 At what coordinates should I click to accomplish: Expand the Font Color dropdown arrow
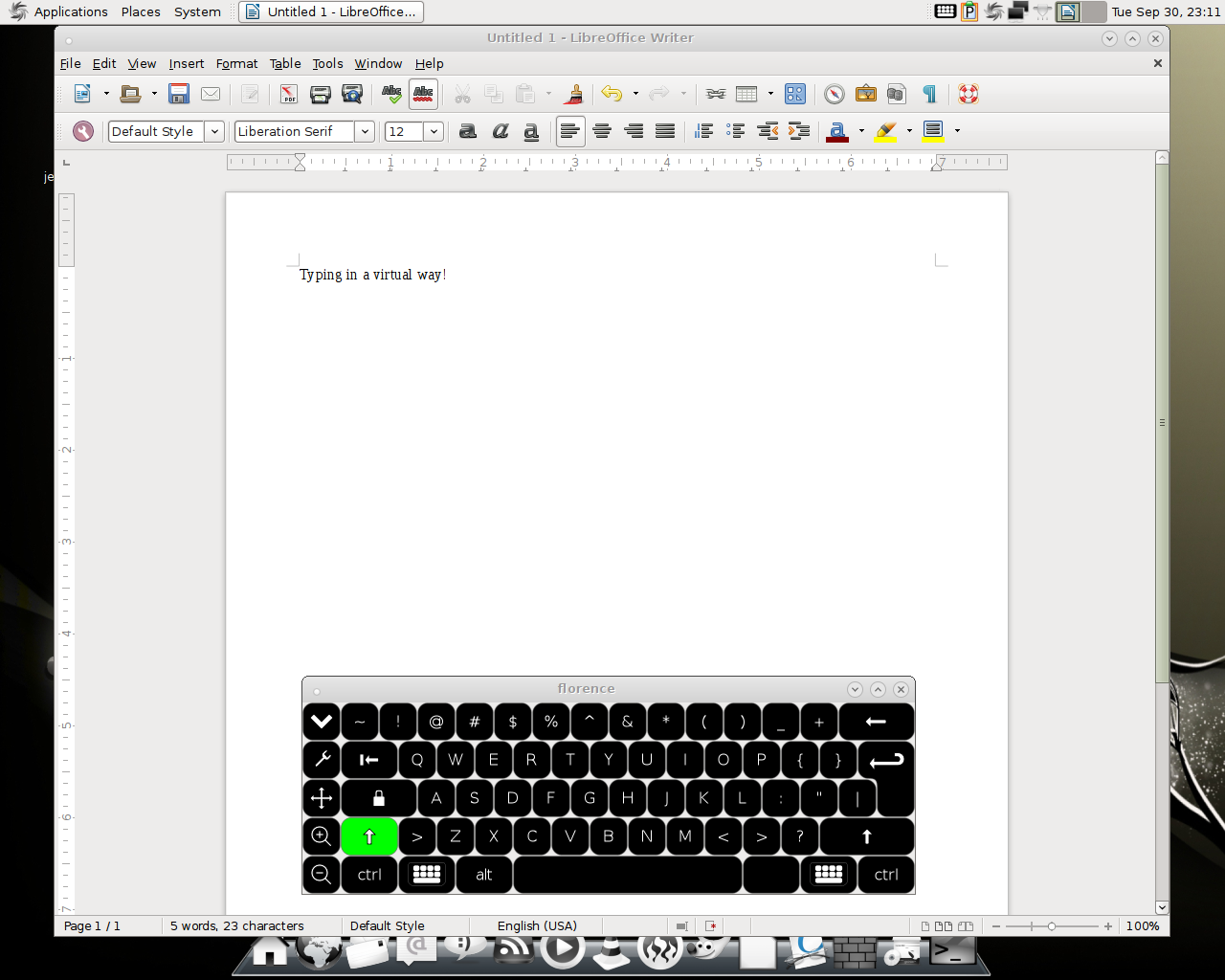[x=861, y=131]
